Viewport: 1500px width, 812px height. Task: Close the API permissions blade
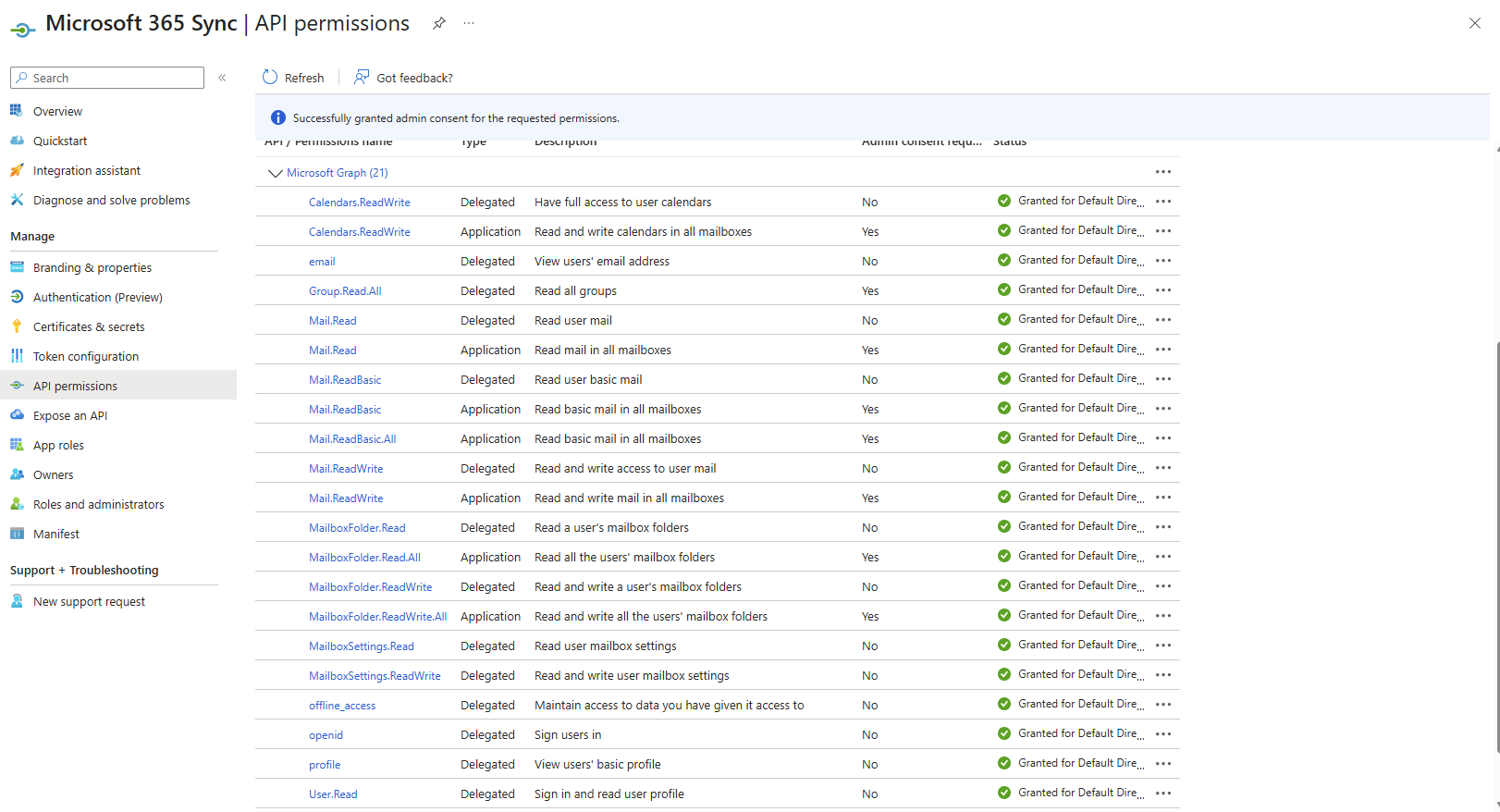[1475, 23]
